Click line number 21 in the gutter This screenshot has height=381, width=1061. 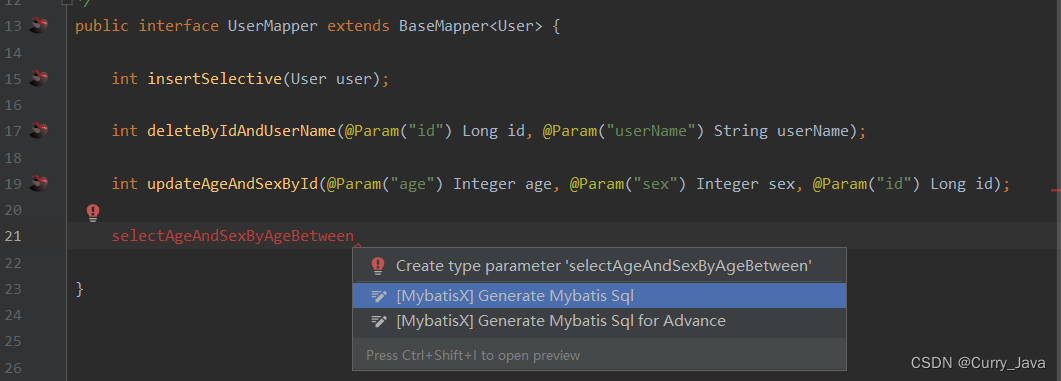(13, 236)
